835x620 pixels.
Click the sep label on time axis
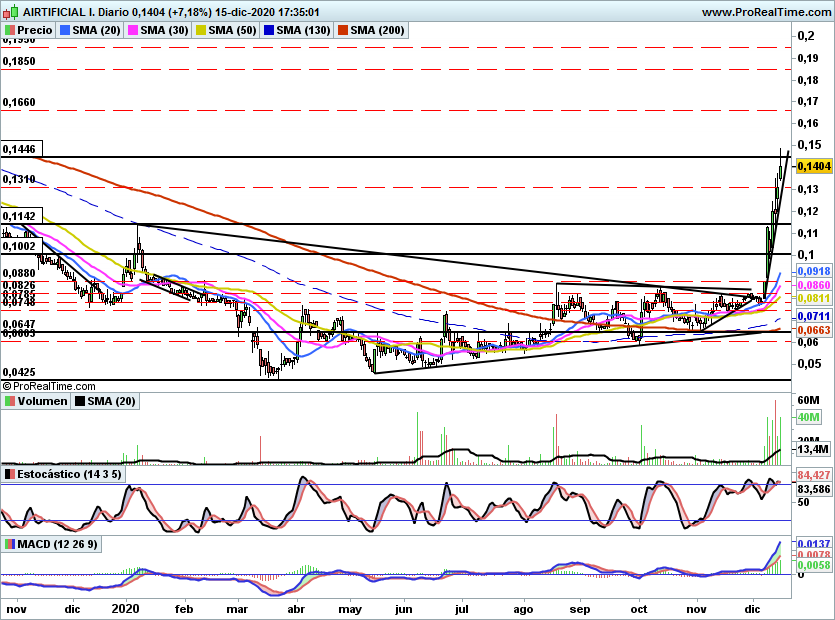[x=579, y=609]
